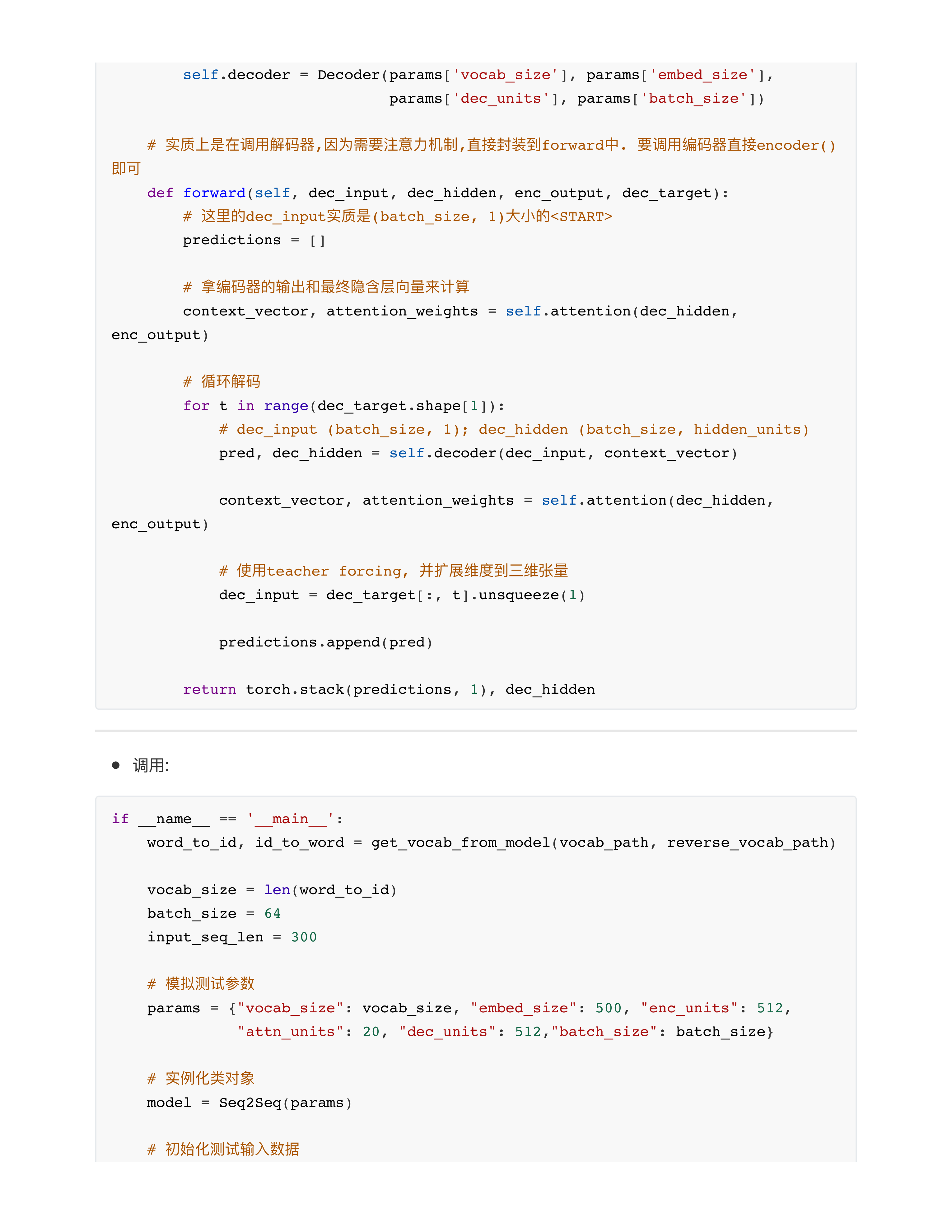Click the 'predictions = []' code line
952x1232 pixels.
point(254,240)
